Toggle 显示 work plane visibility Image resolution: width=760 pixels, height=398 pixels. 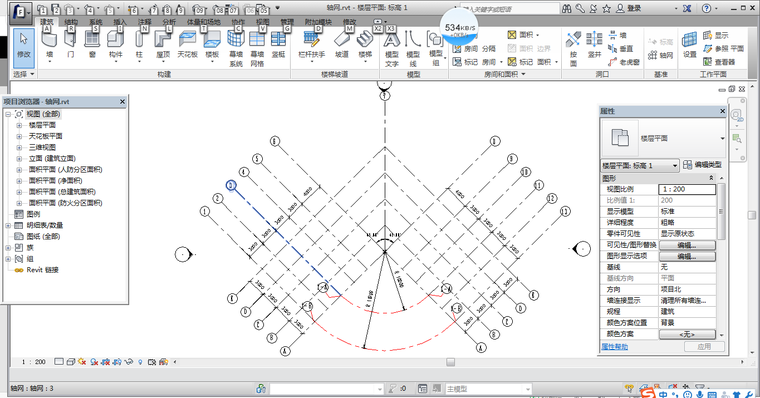[x=716, y=35]
